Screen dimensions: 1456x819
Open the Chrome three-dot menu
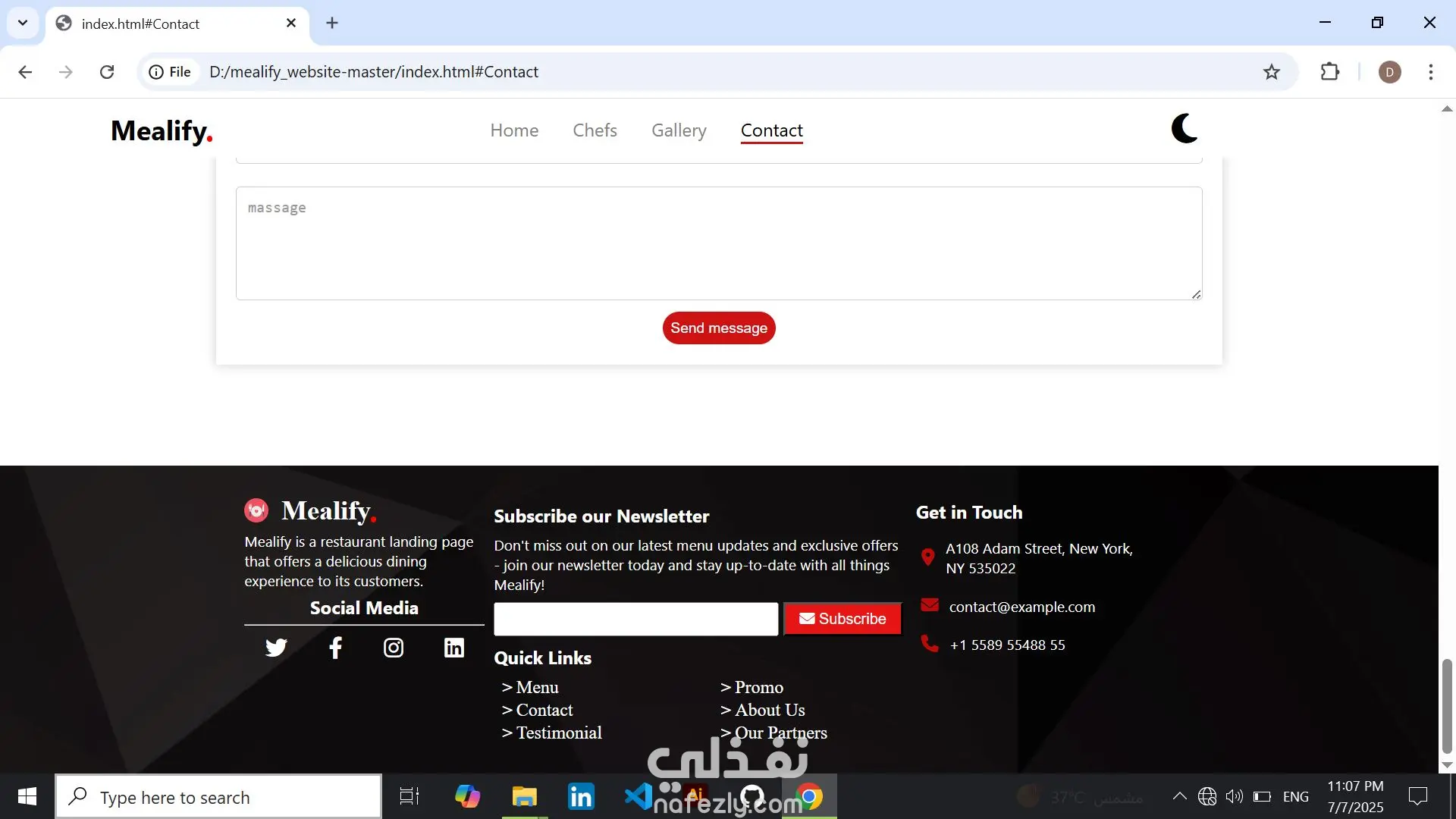coord(1430,72)
